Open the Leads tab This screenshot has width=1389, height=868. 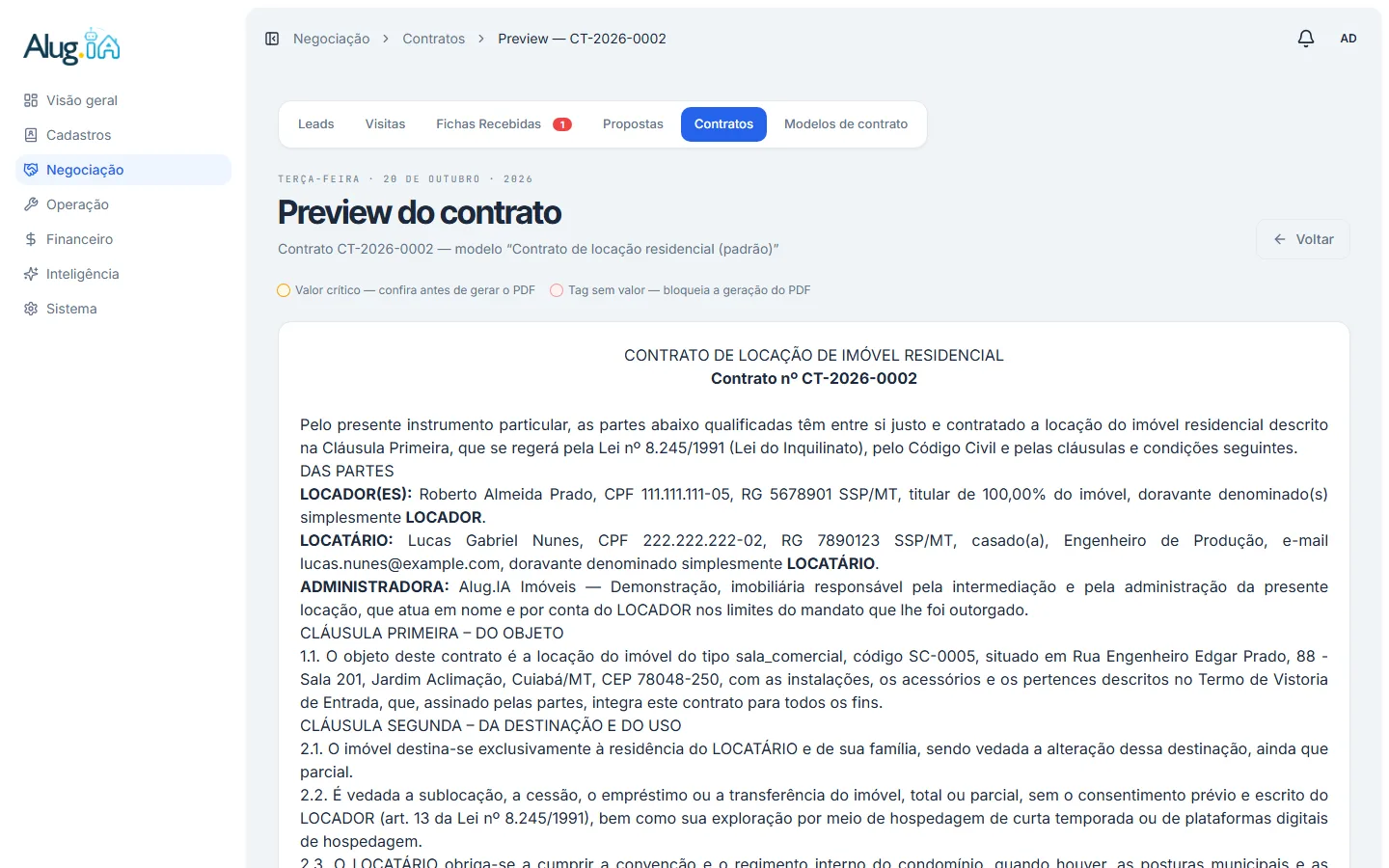click(x=315, y=124)
